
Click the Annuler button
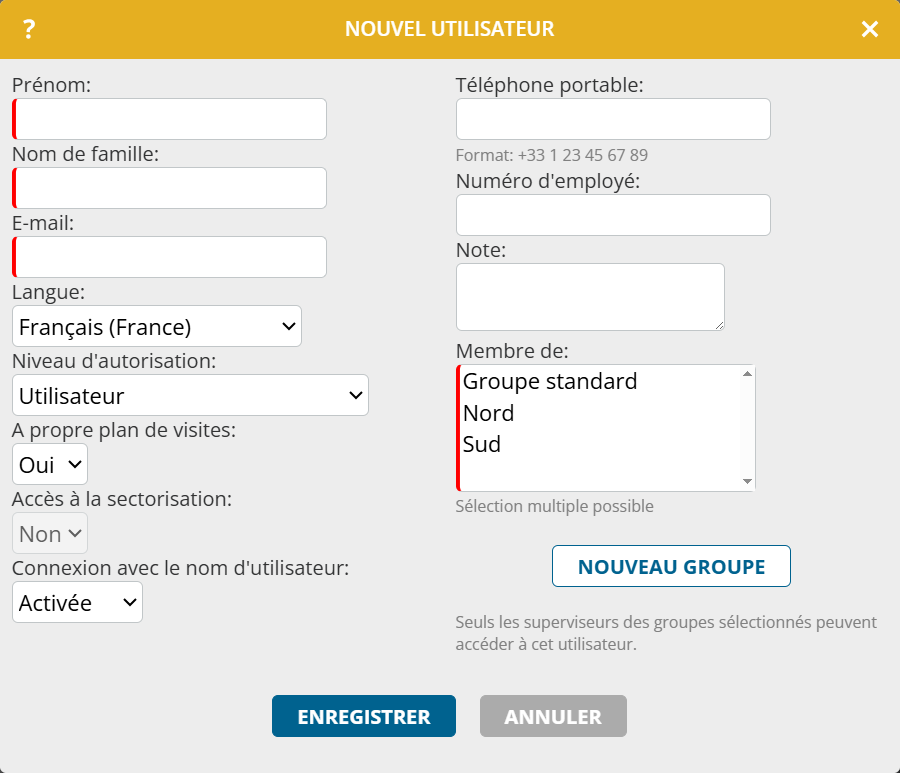(553, 716)
